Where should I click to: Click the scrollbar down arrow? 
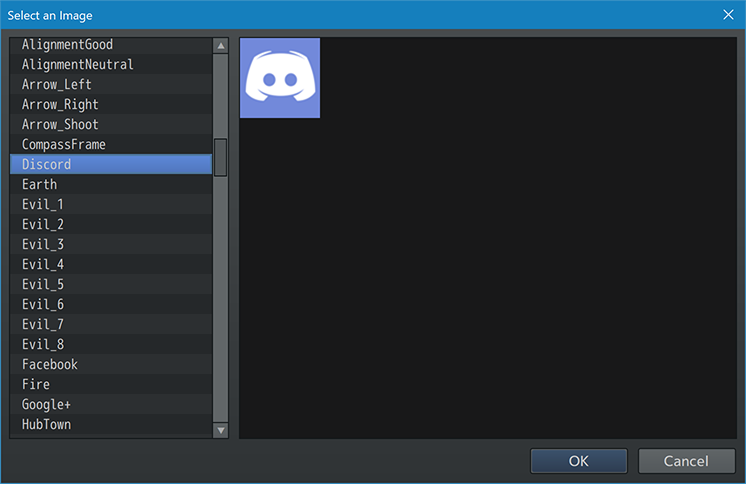221,430
